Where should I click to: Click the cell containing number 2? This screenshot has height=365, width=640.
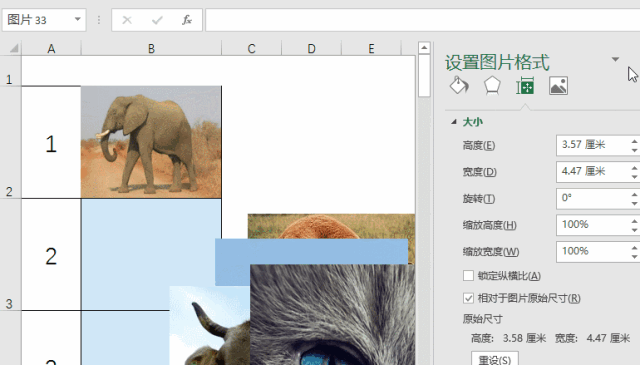(x=51, y=255)
